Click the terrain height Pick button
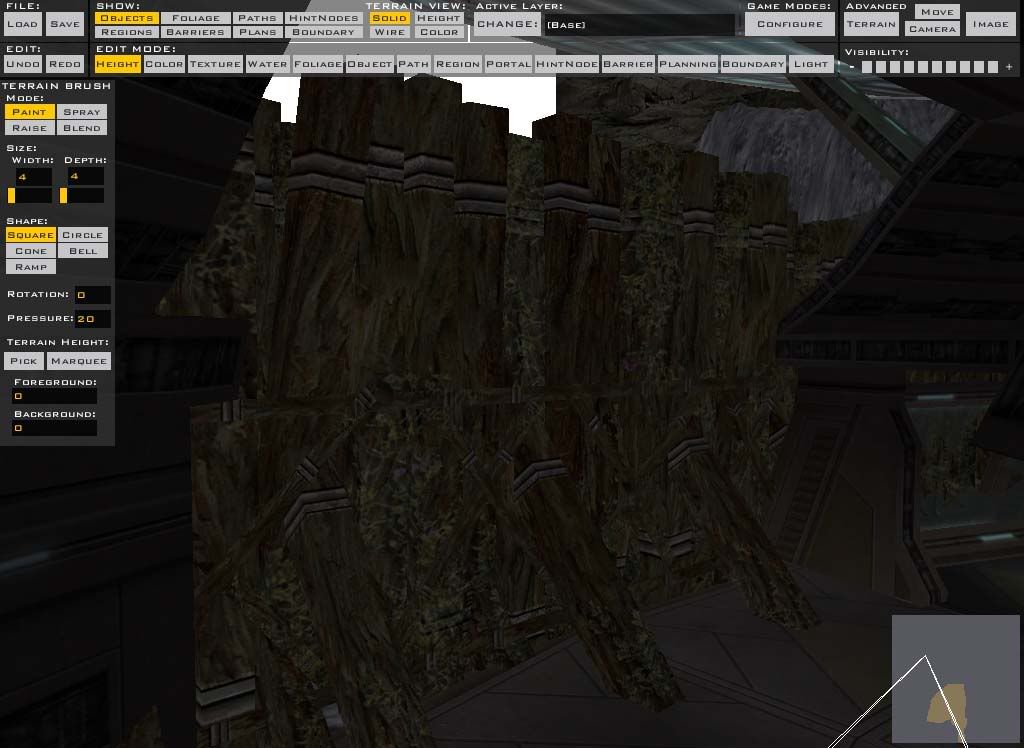1024x748 pixels. click(x=24, y=361)
